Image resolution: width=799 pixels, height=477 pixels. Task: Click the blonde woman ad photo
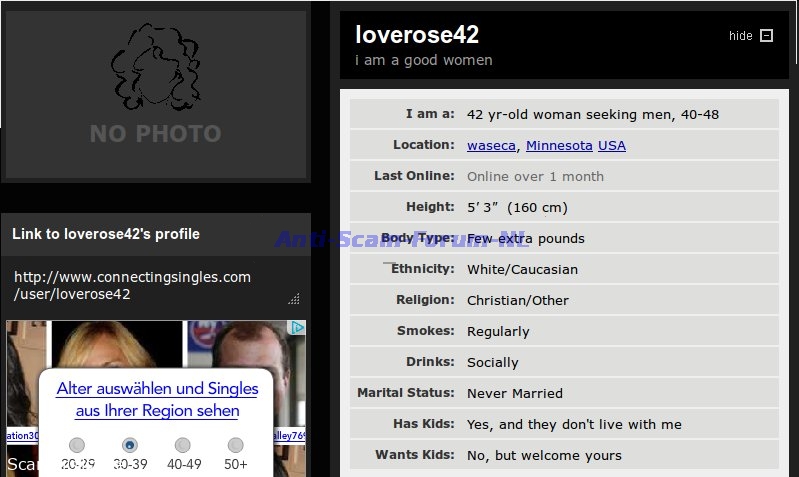pos(118,345)
